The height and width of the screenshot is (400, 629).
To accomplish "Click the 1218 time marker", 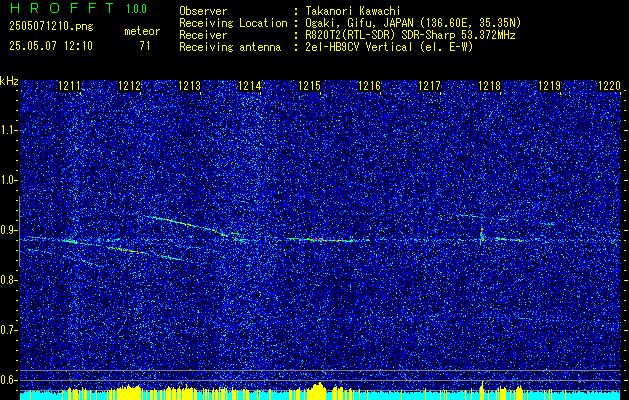I will tap(489, 85).
